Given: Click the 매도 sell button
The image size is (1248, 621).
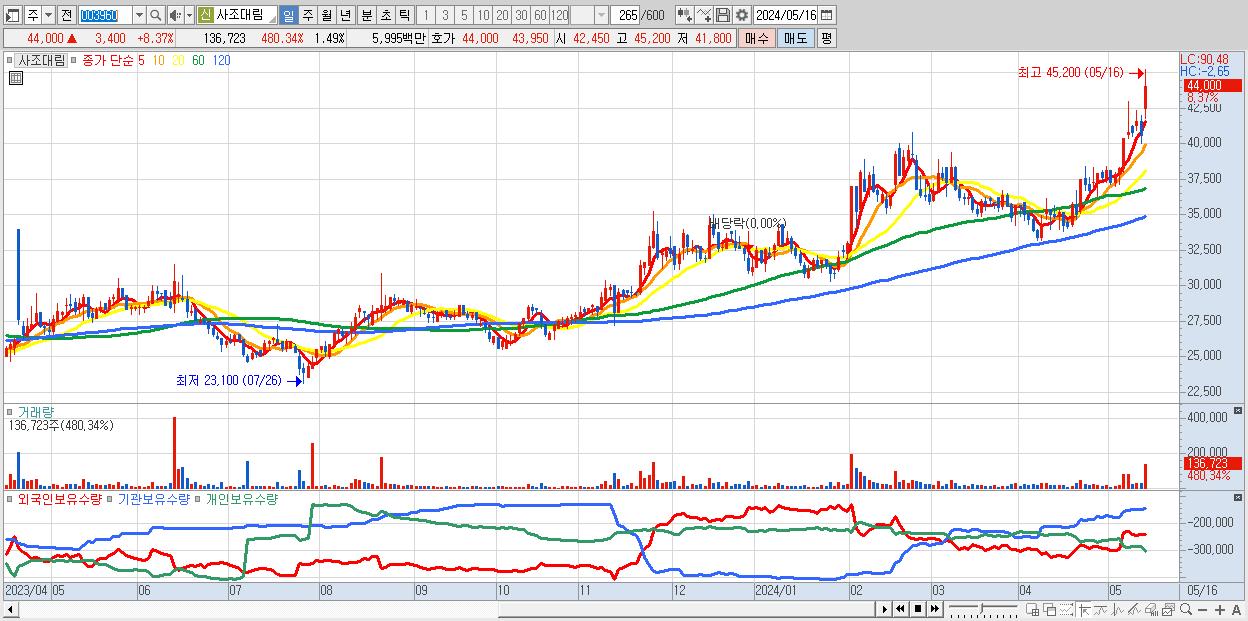Looking at the screenshot, I should [x=796, y=38].
